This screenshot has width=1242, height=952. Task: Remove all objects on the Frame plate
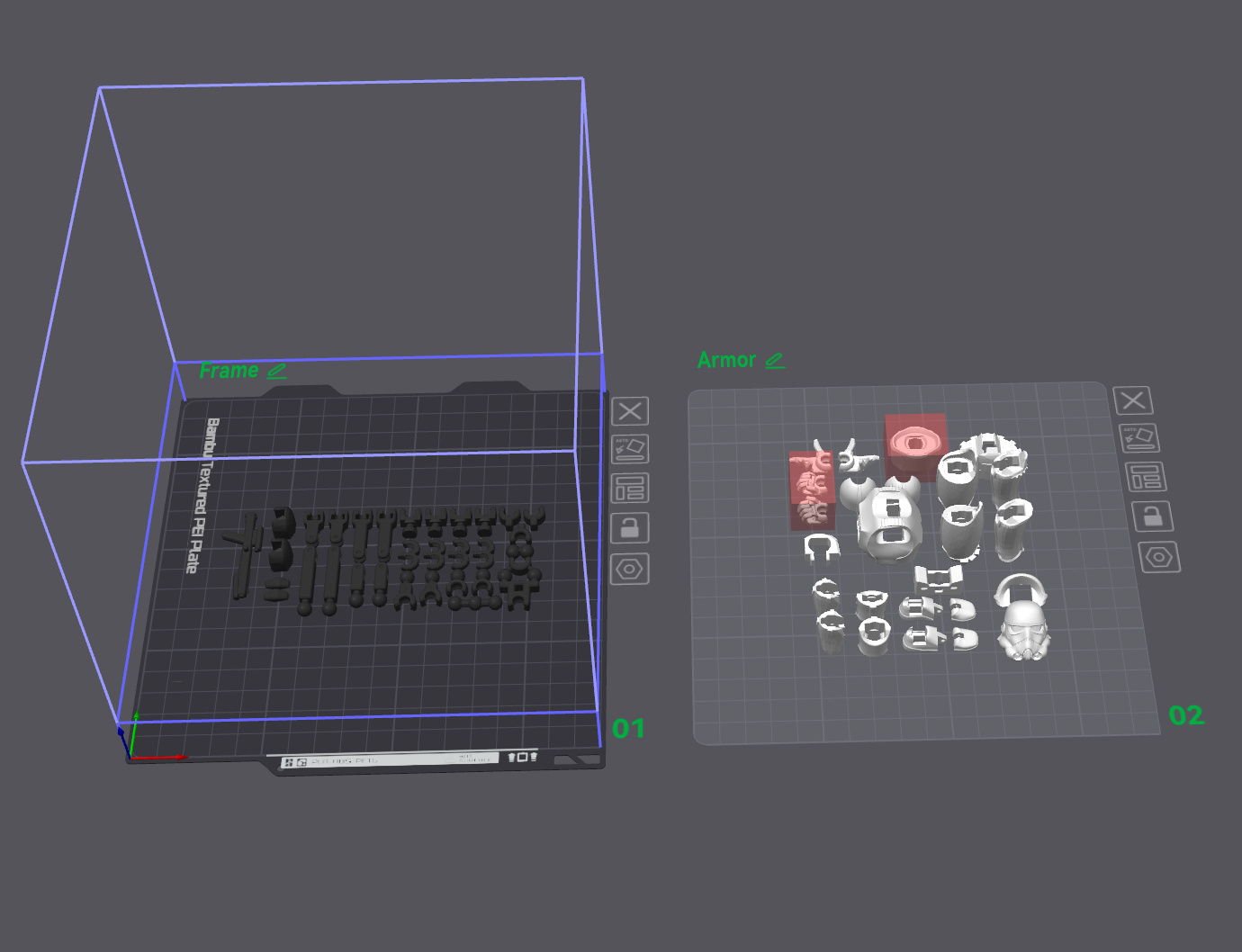click(x=630, y=411)
